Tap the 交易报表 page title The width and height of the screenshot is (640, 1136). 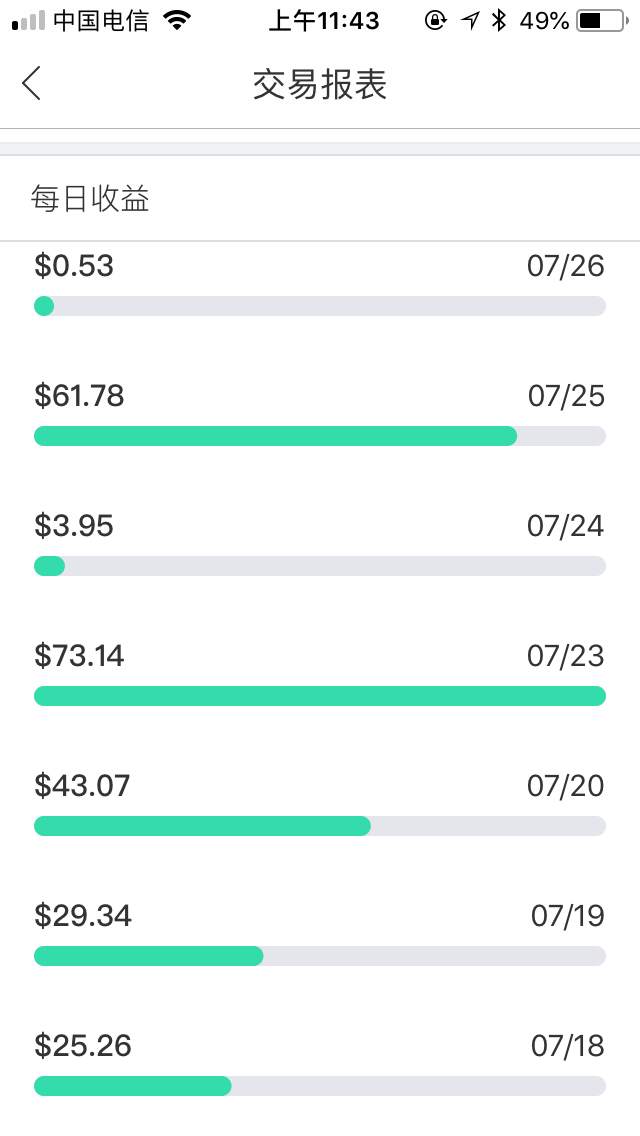pyautogui.click(x=320, y=85)
